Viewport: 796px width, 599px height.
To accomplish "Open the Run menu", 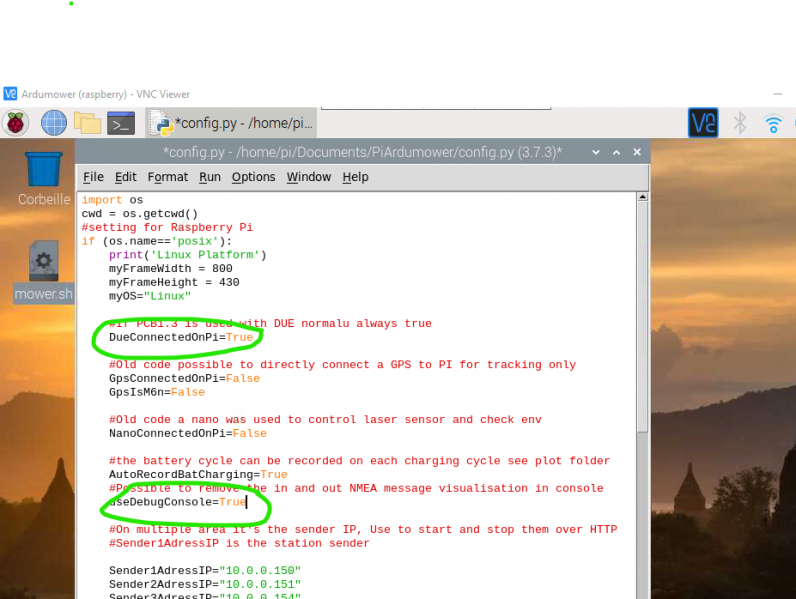I will (x=210, y=177).
